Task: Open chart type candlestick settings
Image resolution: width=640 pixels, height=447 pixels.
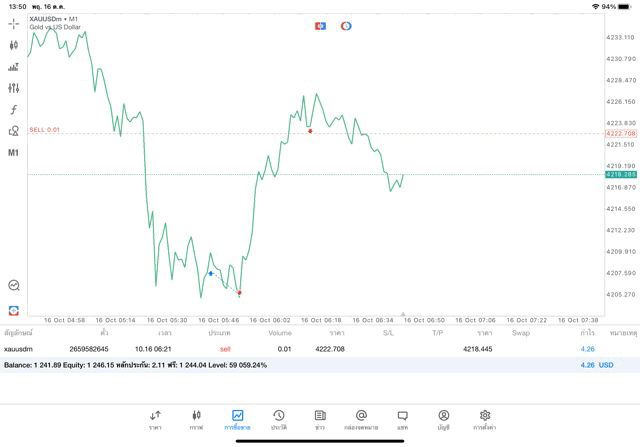Action: tap(14, 45)
